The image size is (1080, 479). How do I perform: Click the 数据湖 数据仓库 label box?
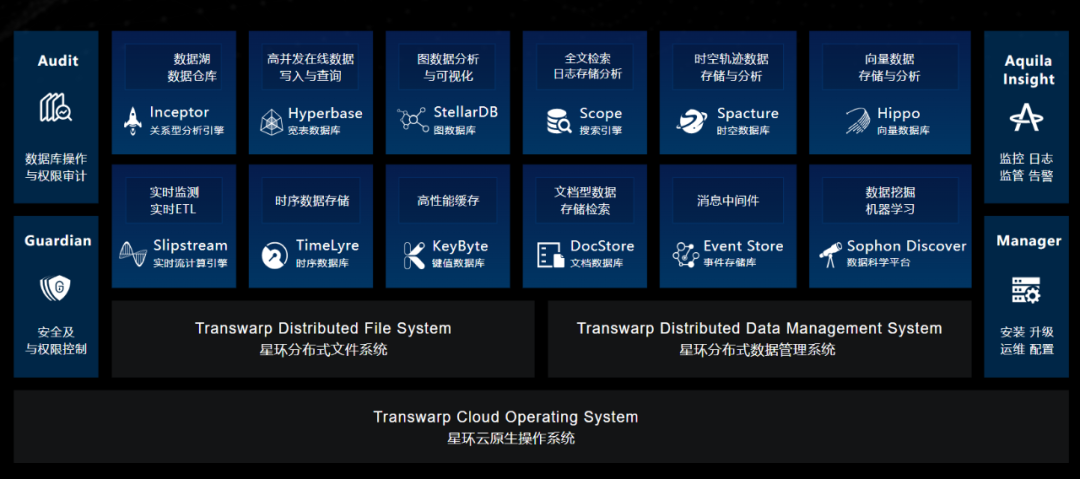pos(174,67)
